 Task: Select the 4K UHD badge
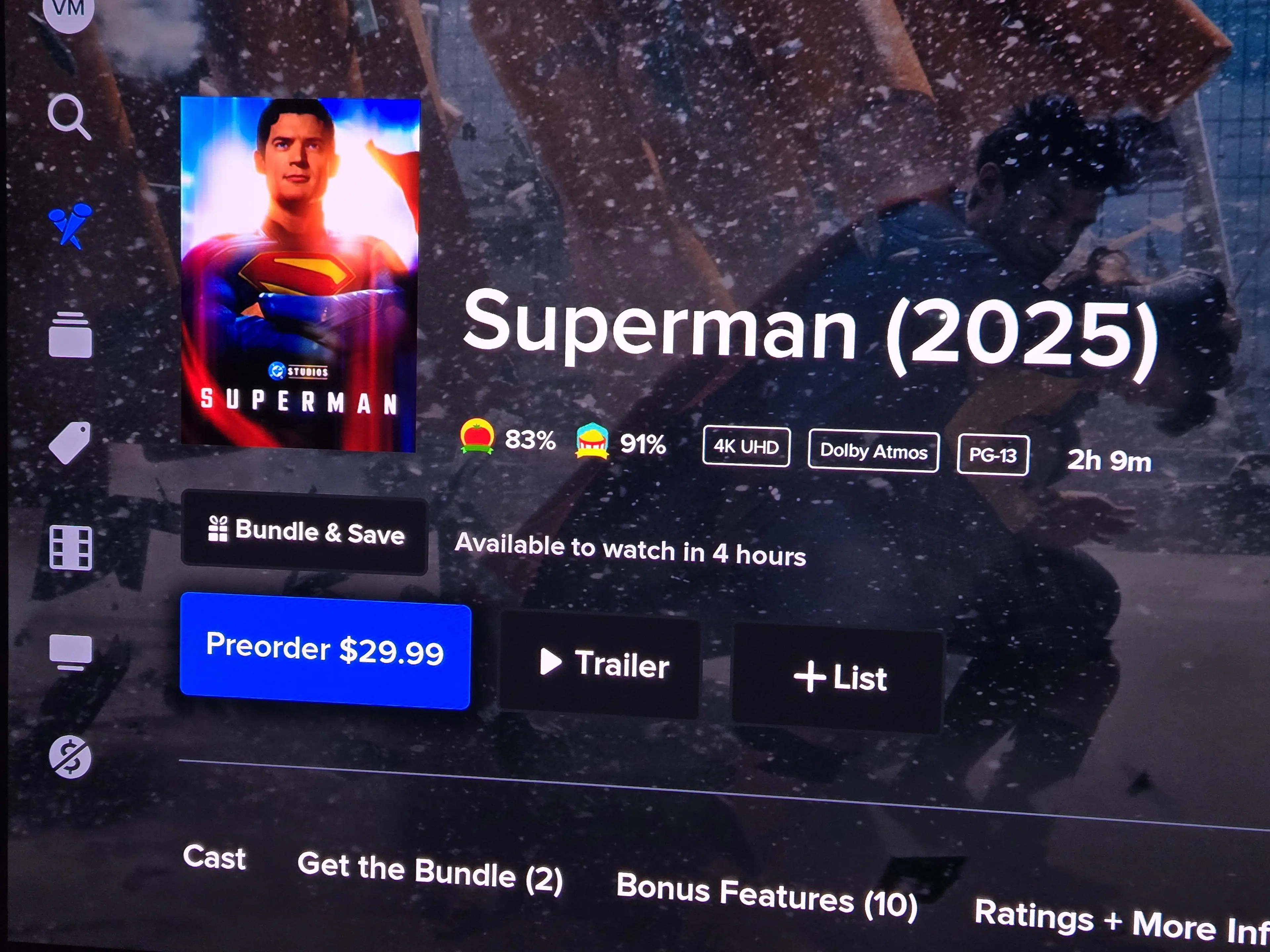(x=746, y=447)
